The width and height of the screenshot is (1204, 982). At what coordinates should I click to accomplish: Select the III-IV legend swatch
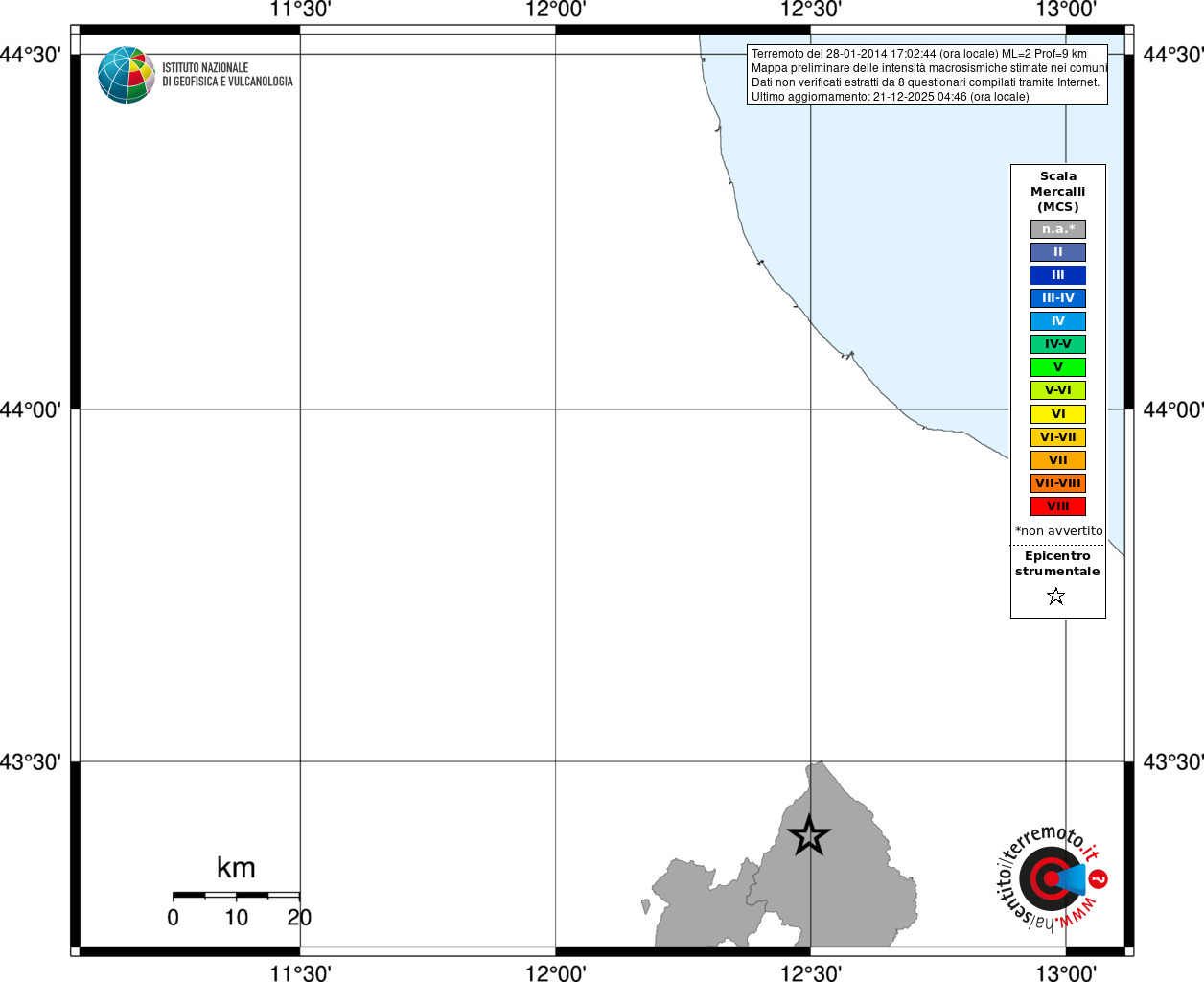pyautogui.click(x=1058, y=298)
